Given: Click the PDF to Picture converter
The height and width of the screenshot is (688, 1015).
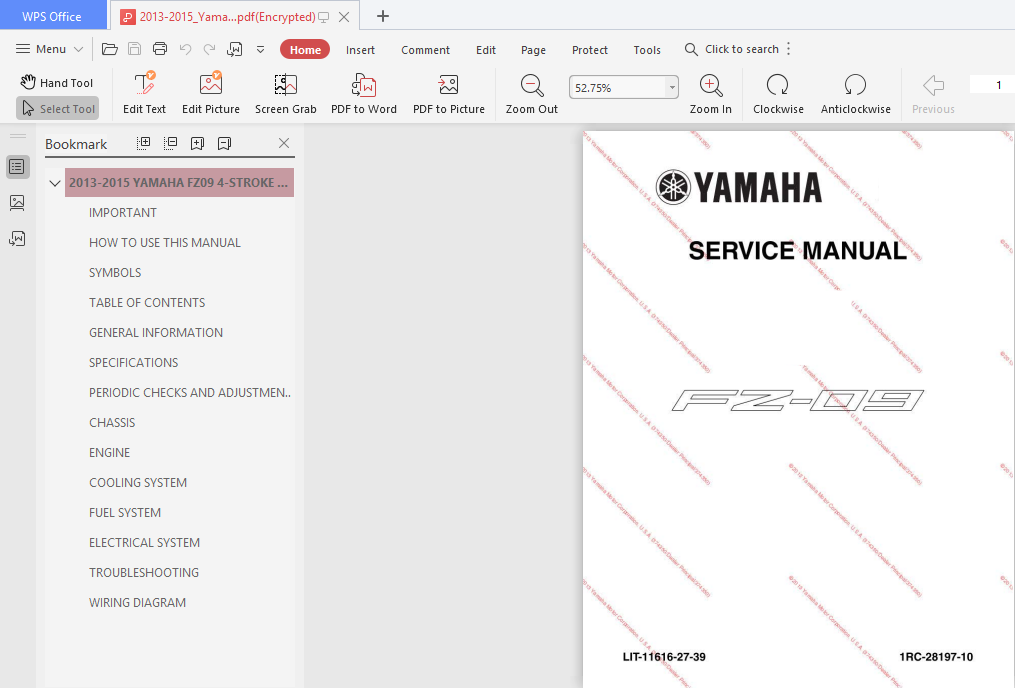Looking at the screenshot, I should point(449,94).
